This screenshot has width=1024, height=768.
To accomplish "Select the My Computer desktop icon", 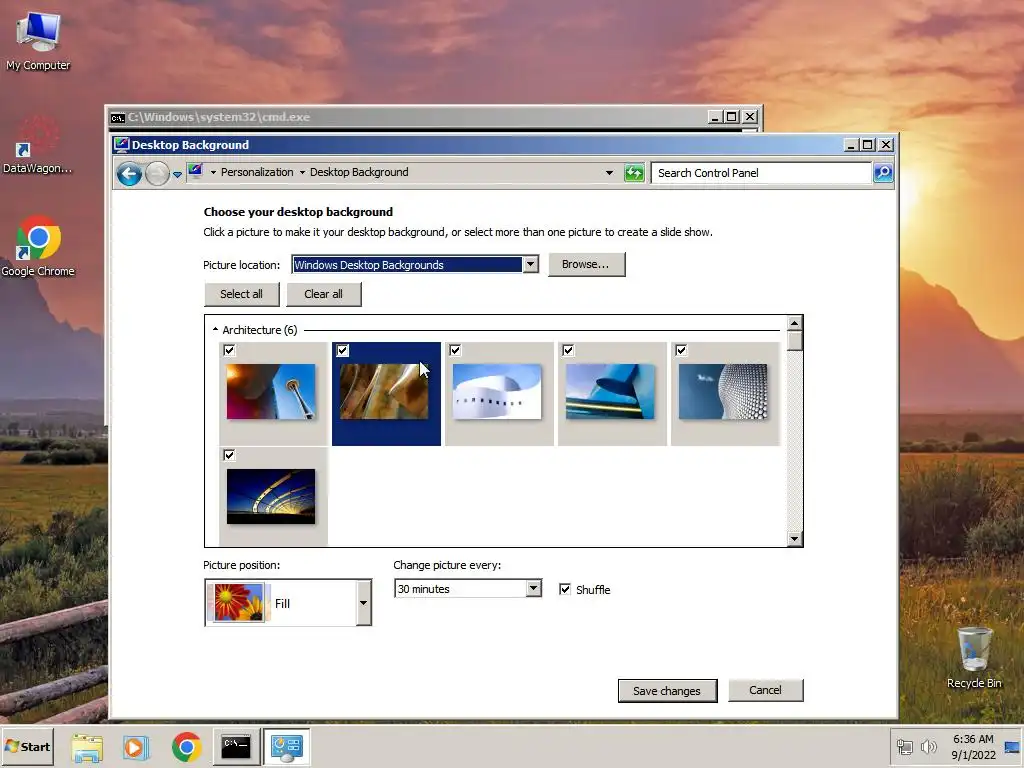I will pyautogui.click(x=38, y=41).
